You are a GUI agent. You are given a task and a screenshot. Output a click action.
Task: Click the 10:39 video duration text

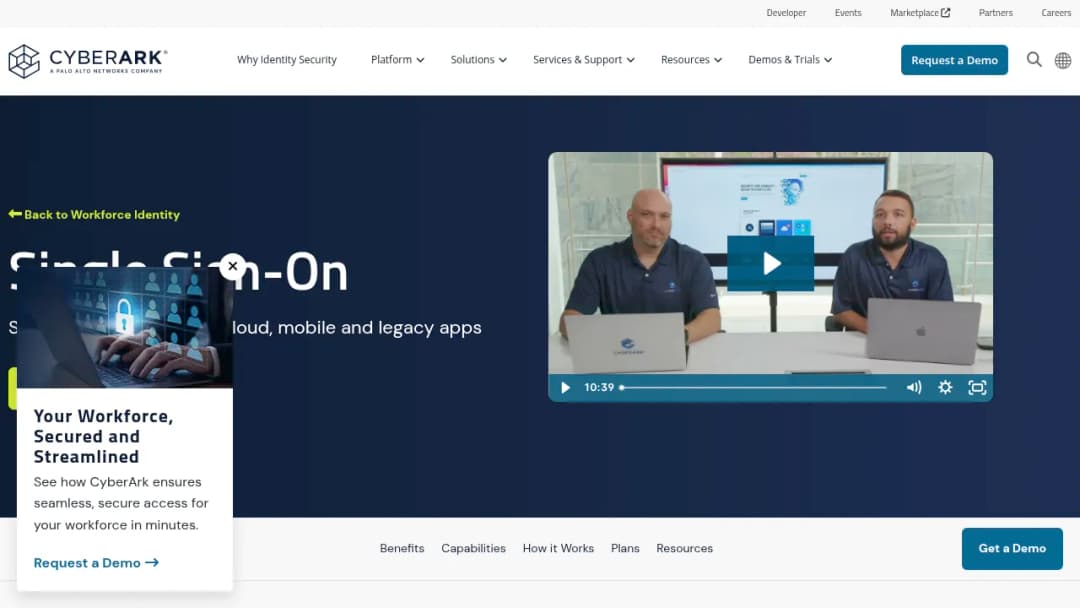pyautogui.click(x=599, y=388)
